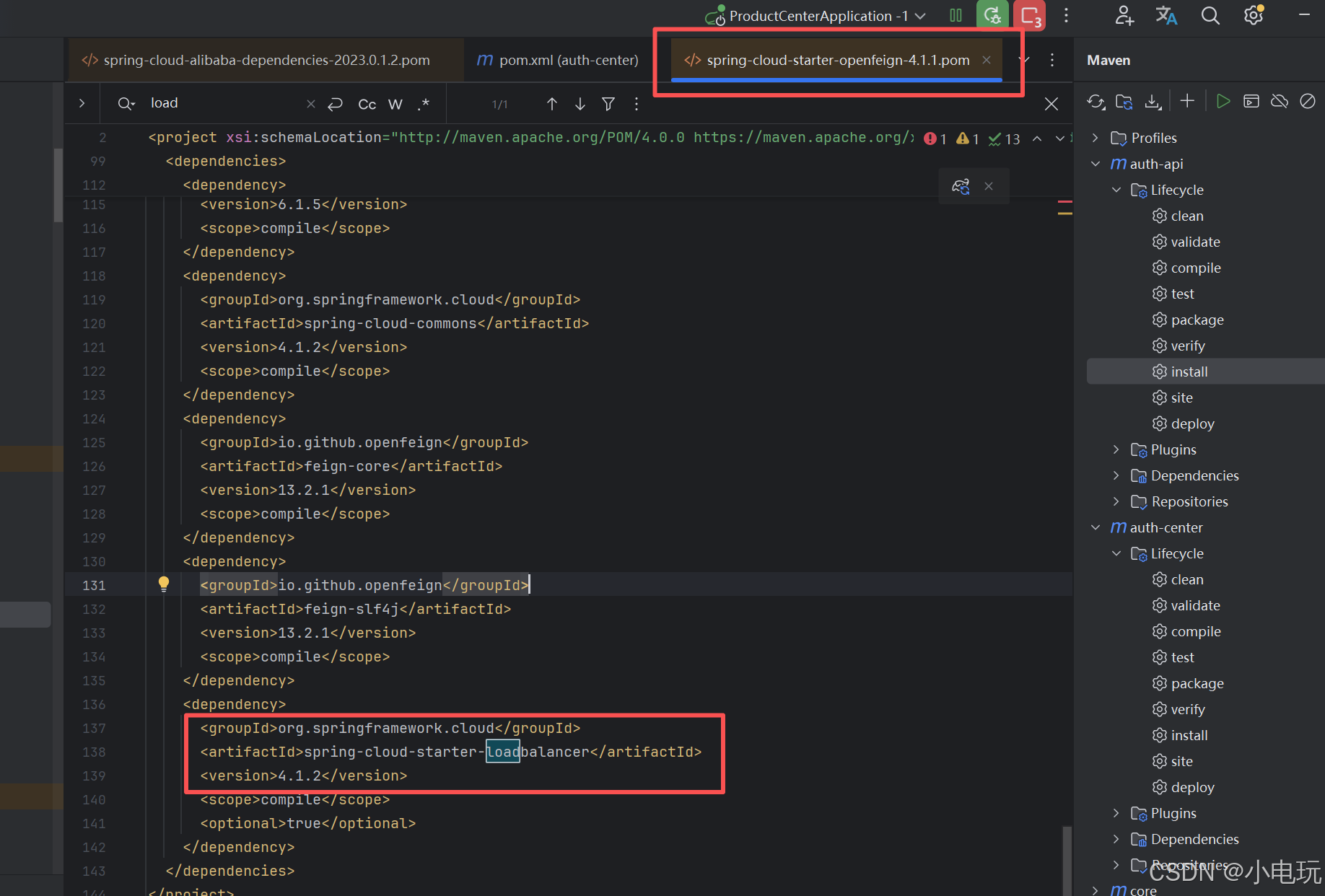
Task: Open search history magnifier dropdown
Action: click(x=126, y=104)
